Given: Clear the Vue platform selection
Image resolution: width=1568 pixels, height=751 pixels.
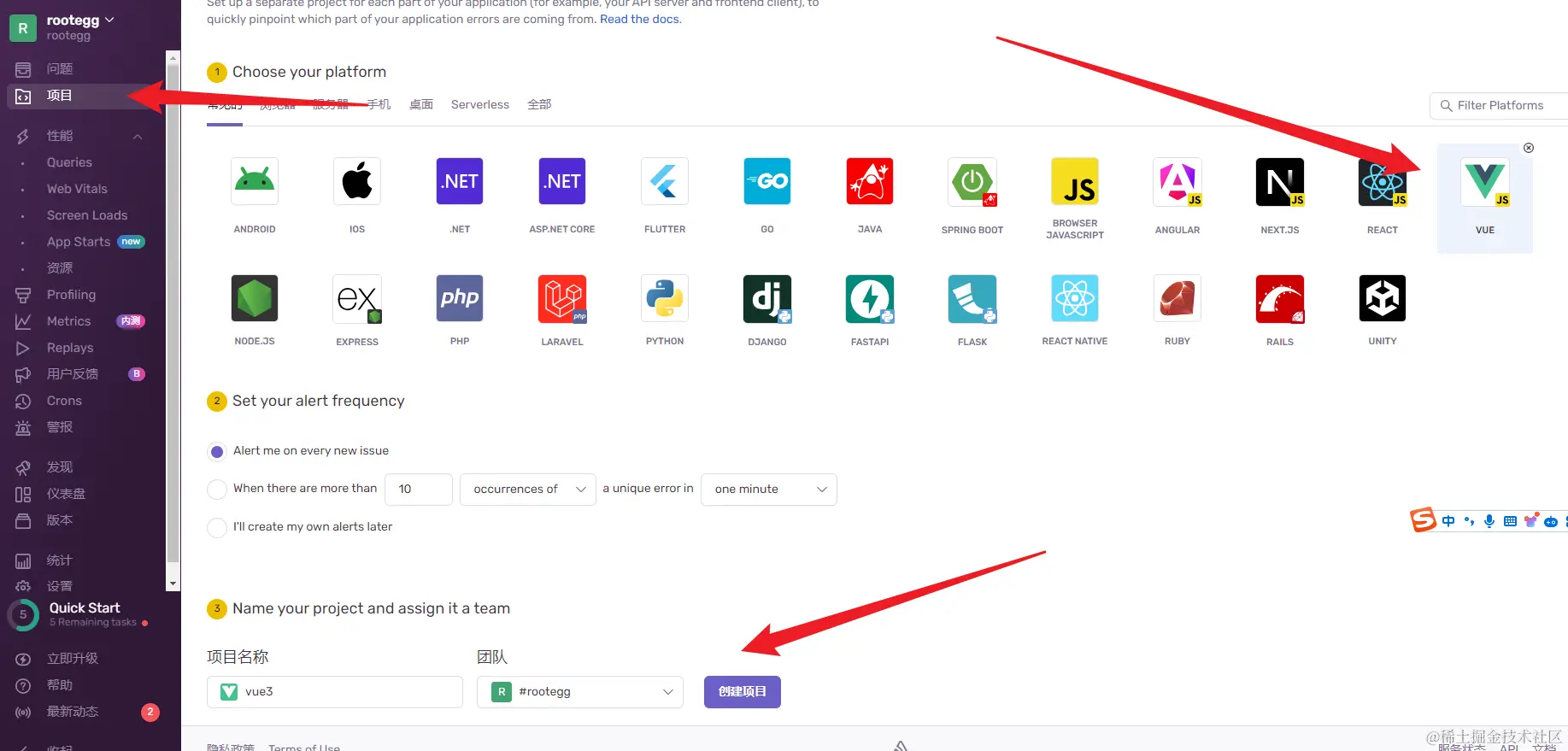Looking at the screenshot, I should point(1529,148).
